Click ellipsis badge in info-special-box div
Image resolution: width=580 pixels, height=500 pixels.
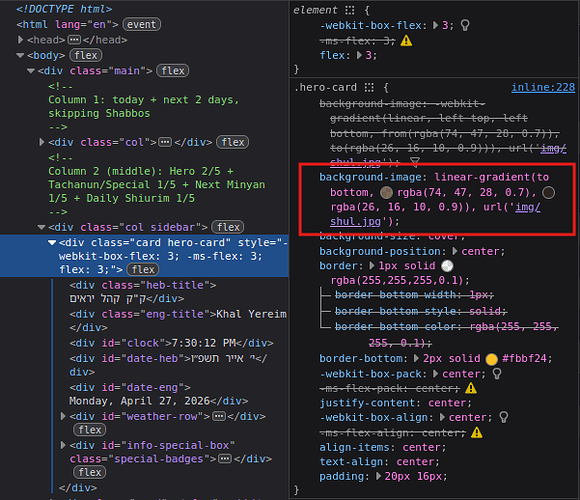[x=225, y=459]
